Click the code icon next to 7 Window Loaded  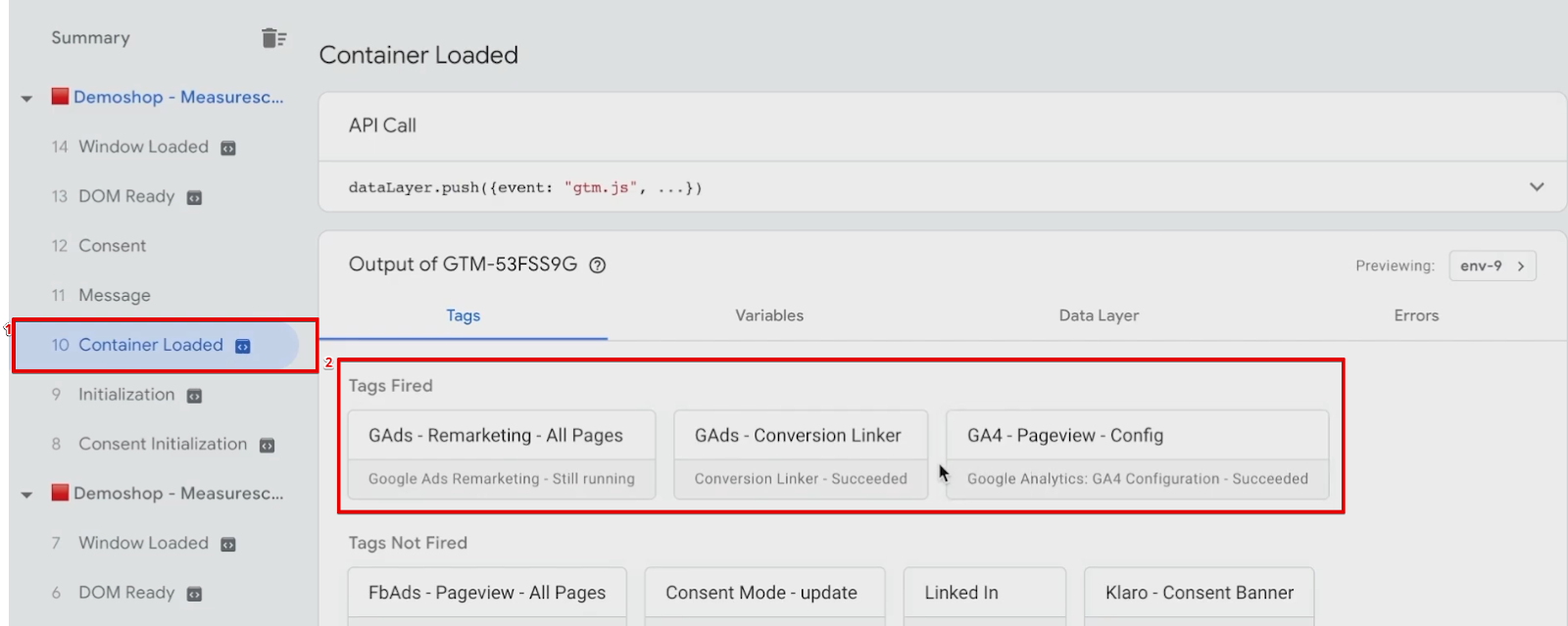point(228,545)
